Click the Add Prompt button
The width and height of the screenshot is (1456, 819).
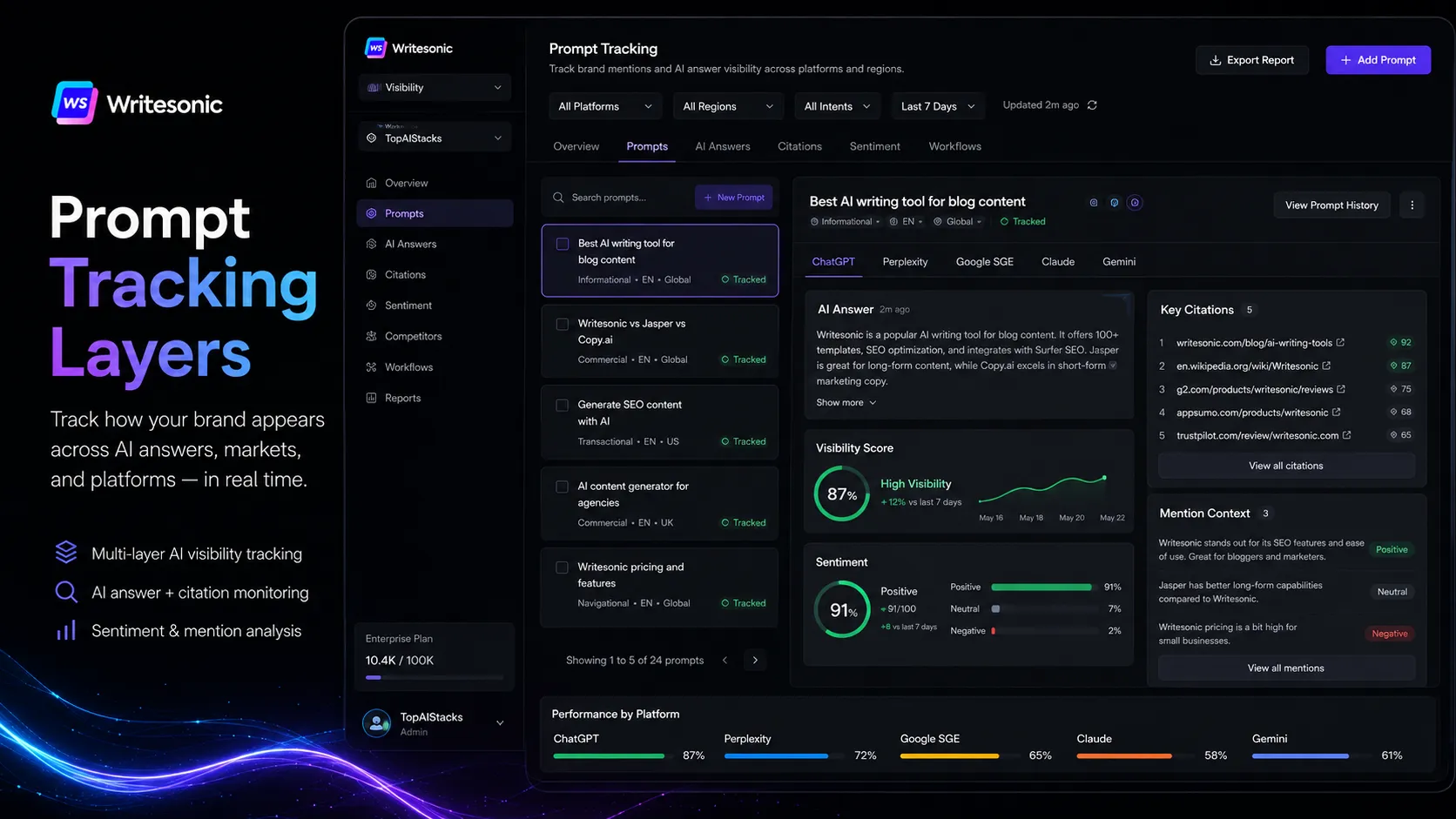(1378, 60)
